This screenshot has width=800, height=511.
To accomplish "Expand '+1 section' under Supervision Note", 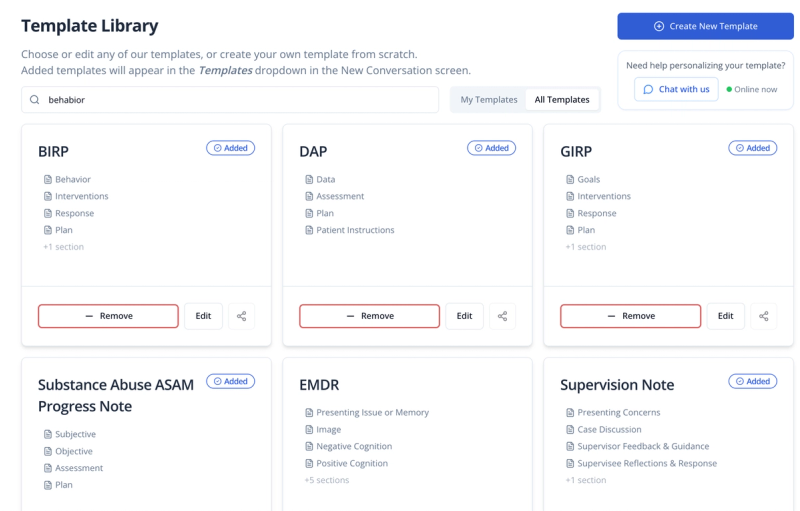I will point(586,480).
